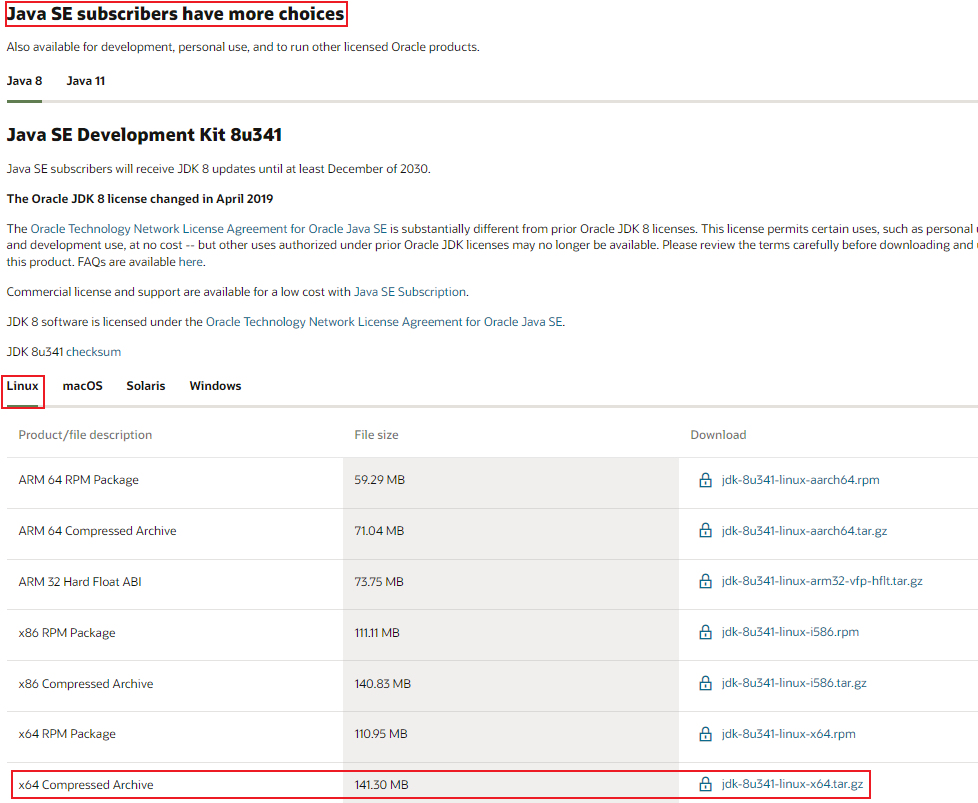Viewport: 978px width, 803px height.
Task: Click the 'Also available for development' sentence
Action: (x=243, y=47)
